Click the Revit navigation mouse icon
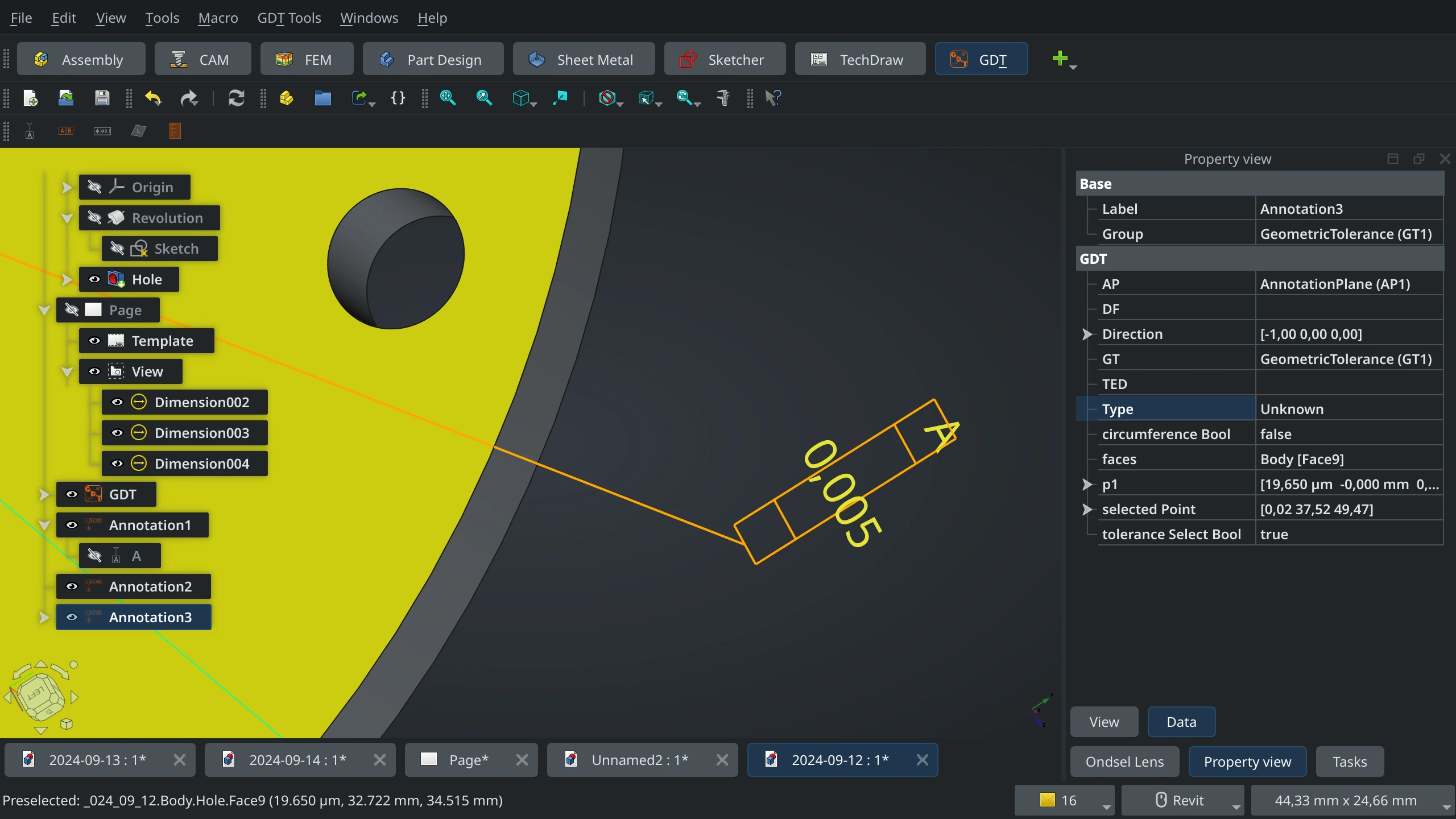This screenshot has height=819, width=1456. (1161, 800)
